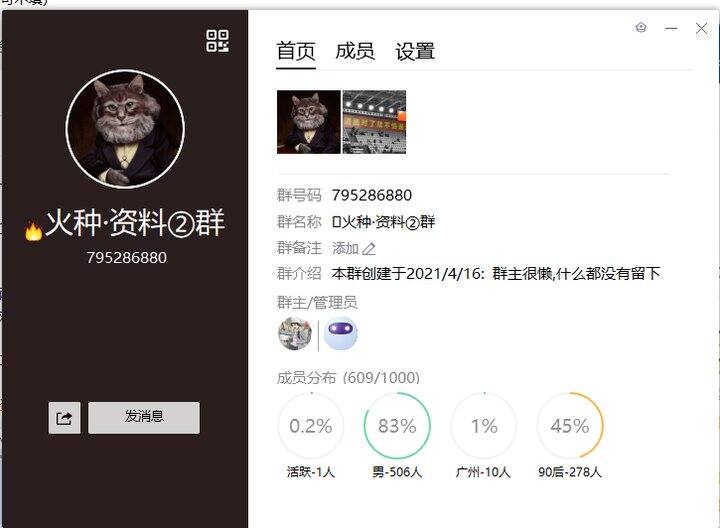Screen dimensions: 720x528
Task: Click the 83% male members ring
Action: pos(397,425)
